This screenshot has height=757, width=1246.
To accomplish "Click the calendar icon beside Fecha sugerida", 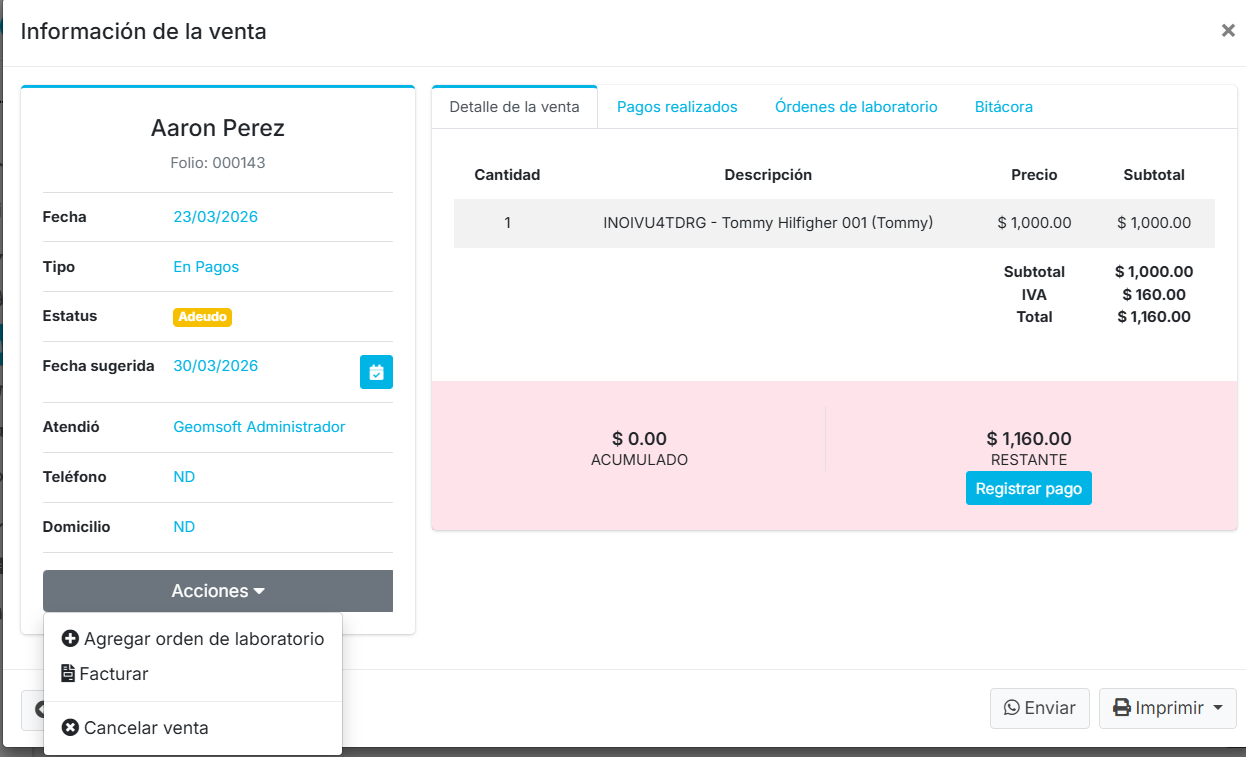I will click(x=376, y=372).
